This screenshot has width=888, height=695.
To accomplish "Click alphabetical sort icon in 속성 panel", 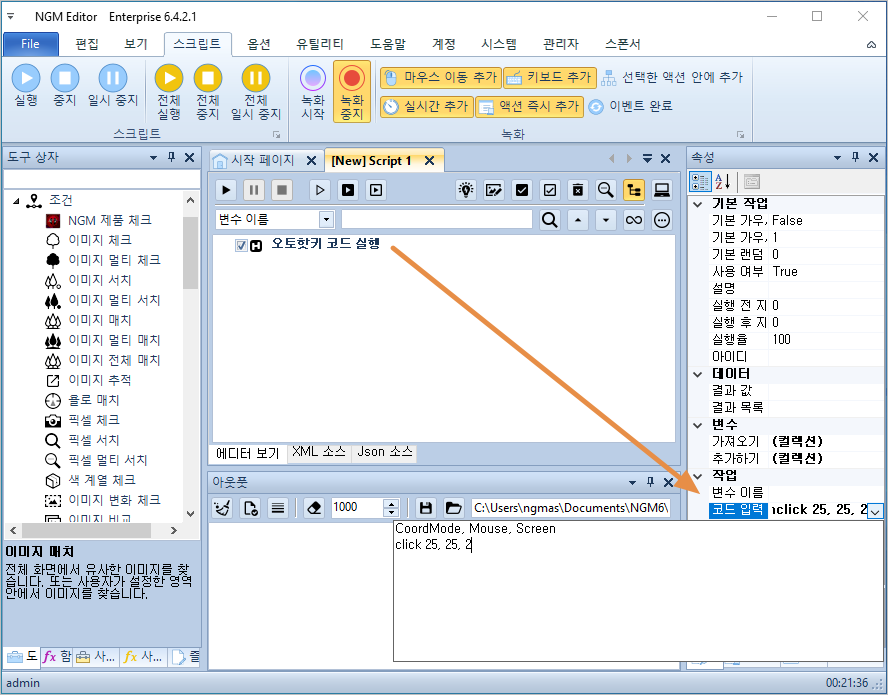I will tap(723, 182).
